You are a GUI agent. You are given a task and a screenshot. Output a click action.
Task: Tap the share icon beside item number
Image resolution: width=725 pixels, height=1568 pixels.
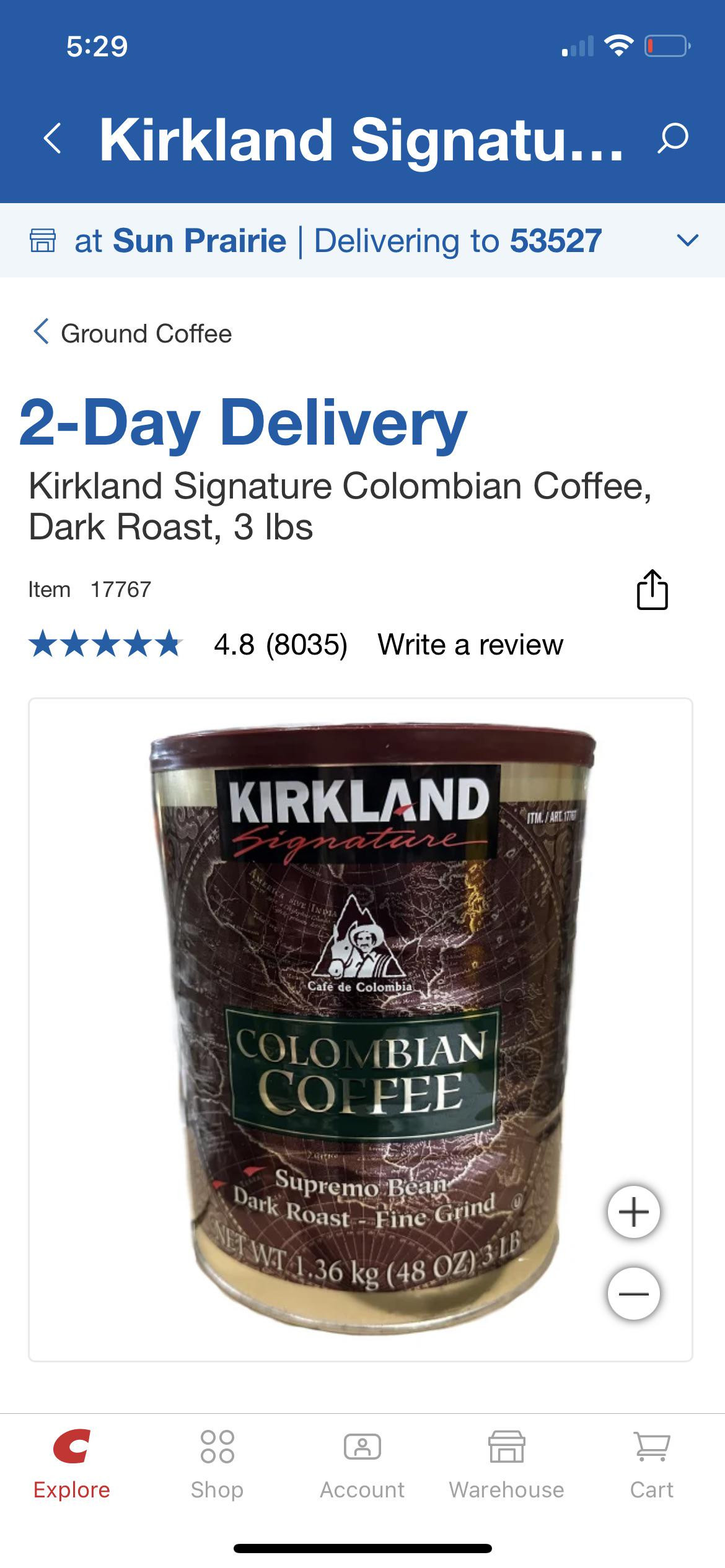[652, 590]
